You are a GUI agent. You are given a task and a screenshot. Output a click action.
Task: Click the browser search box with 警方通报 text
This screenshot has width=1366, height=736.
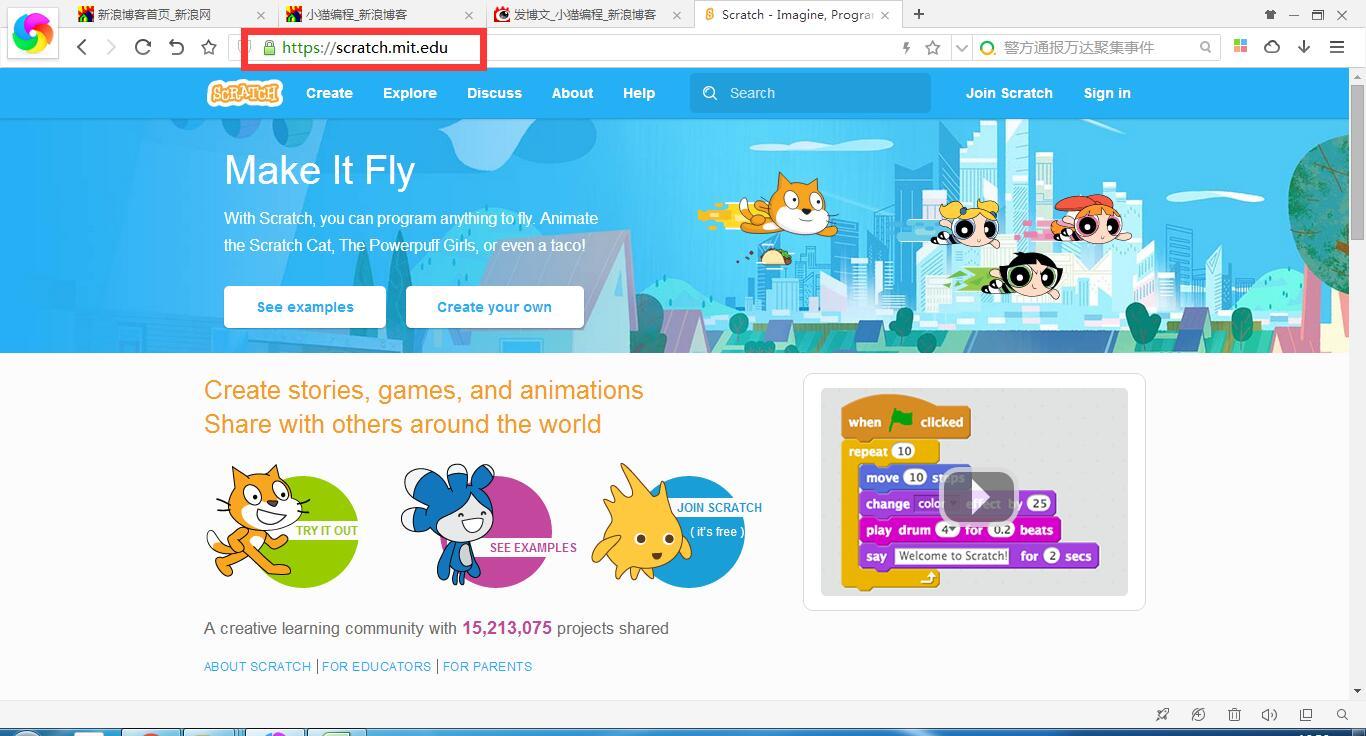1095,47
